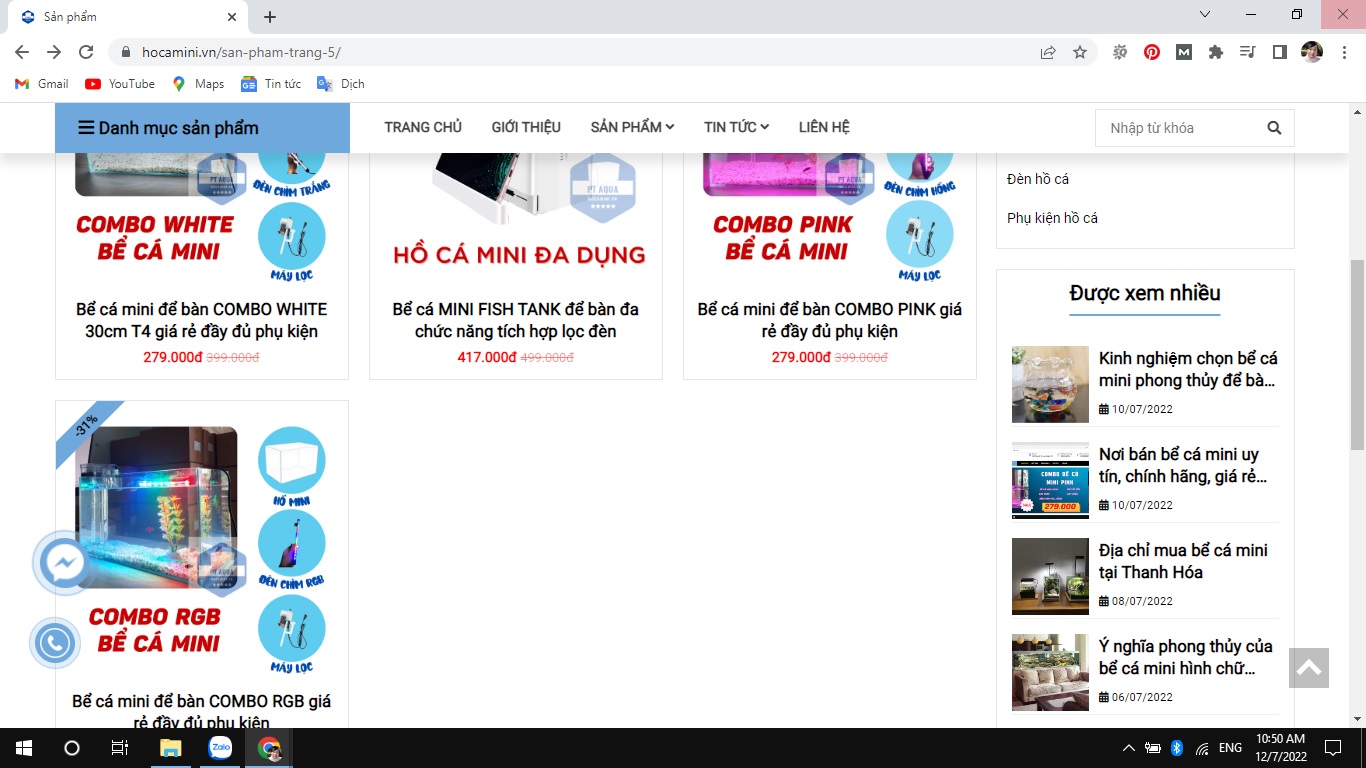This screenshot has height=768, width=1366.
Task: Open article Địa chỉ mua bể cá mini
Action: [x=1183, y=561]
